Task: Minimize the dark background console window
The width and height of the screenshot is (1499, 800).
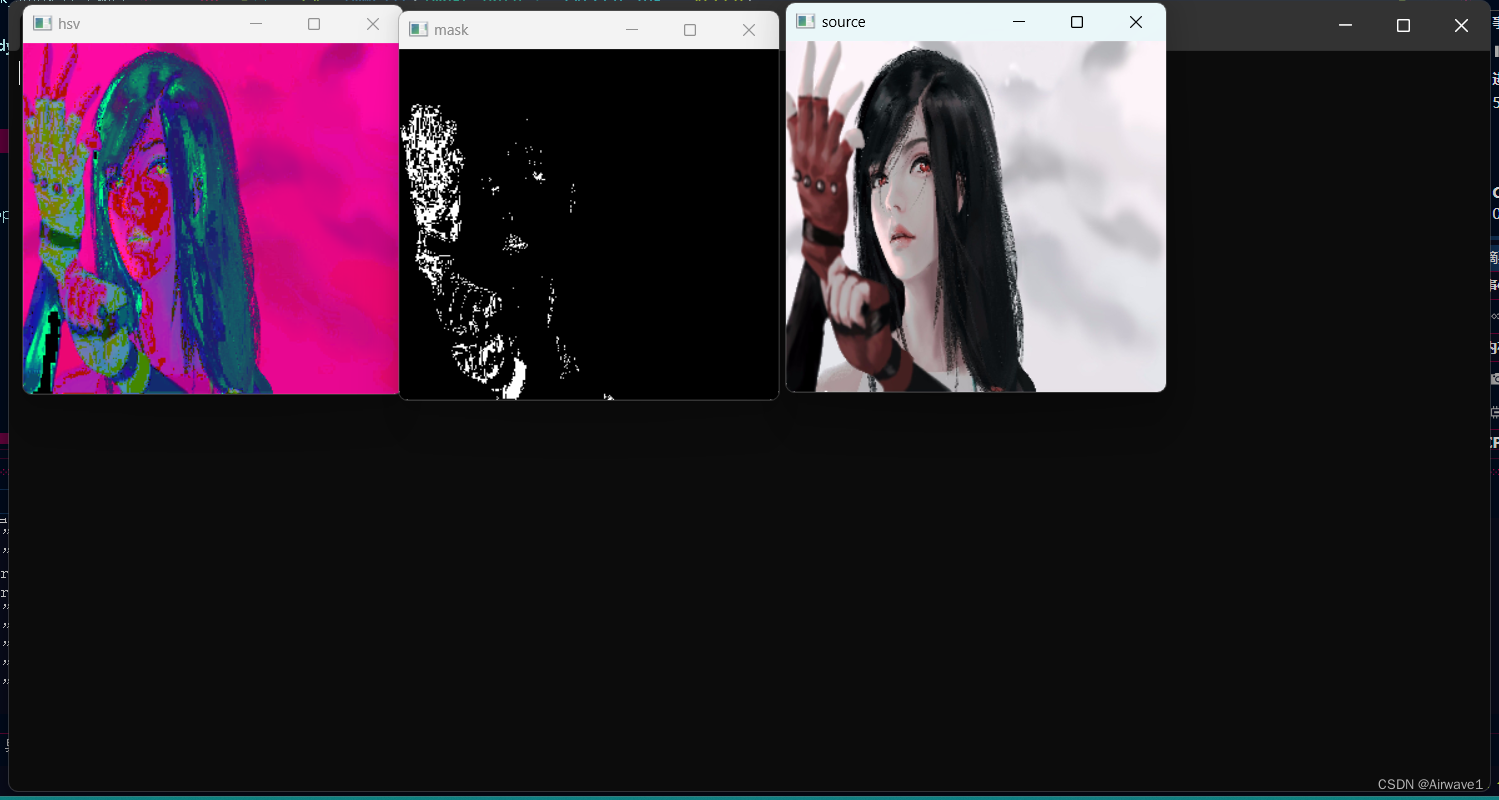Action: pos(1345,26)
